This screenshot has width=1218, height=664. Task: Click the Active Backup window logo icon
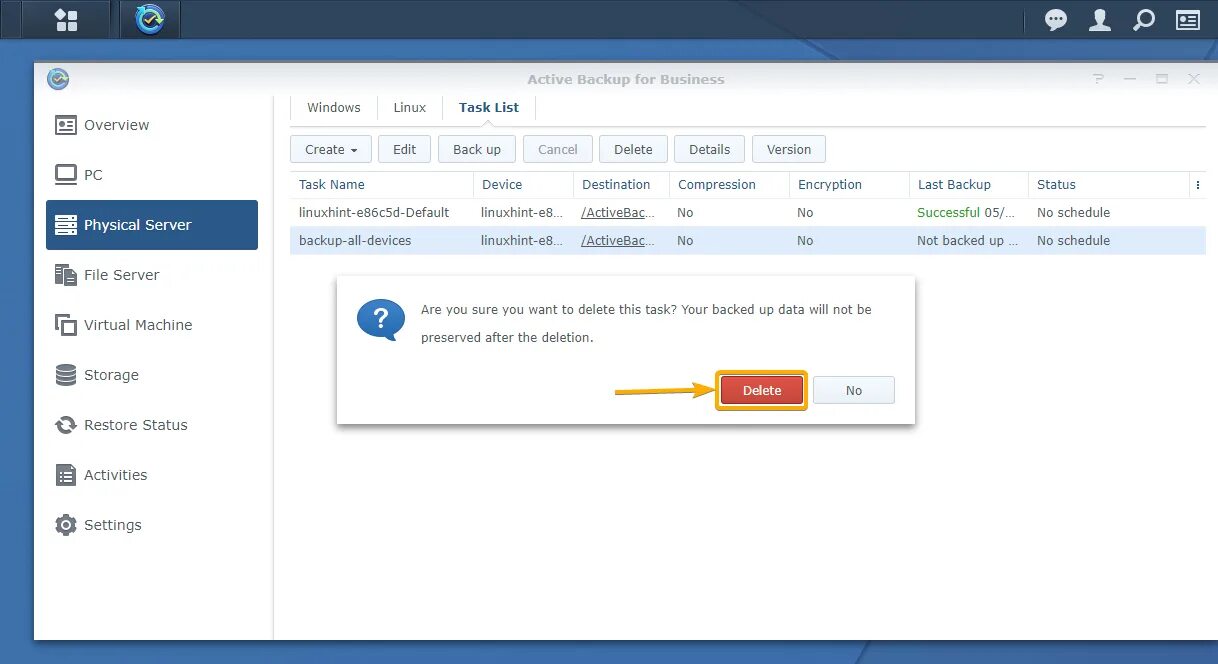coord(58,79)
